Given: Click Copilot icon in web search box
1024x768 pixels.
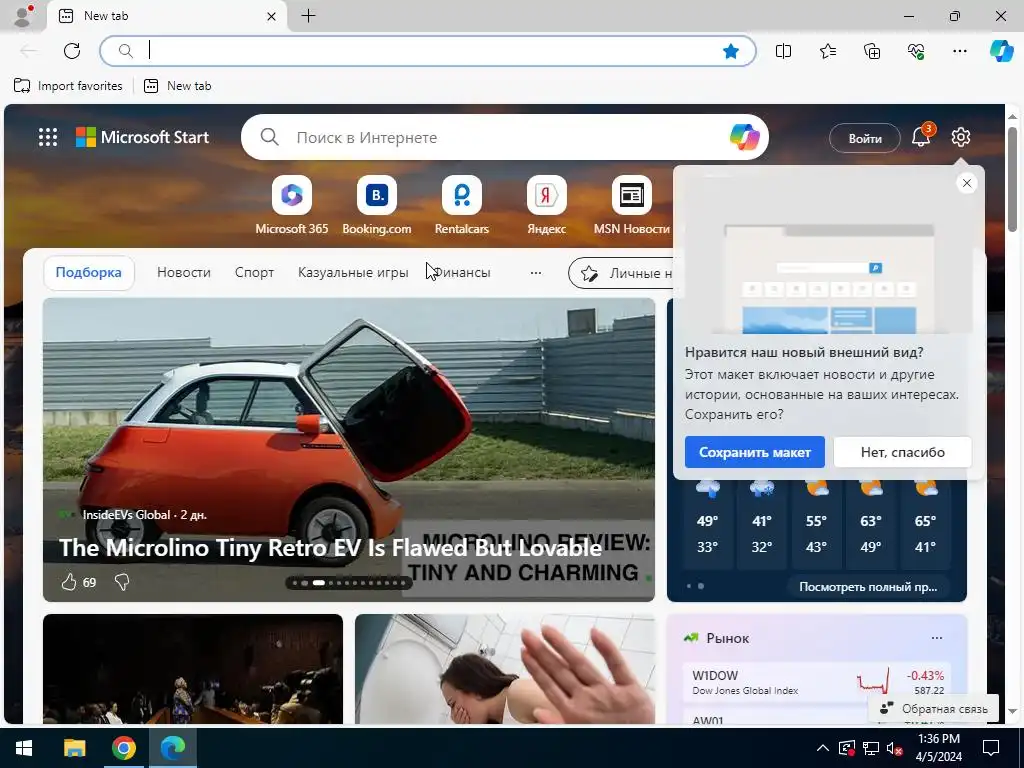Looking at the screenshot, I should pyautogui.click(x=744, y=137).
